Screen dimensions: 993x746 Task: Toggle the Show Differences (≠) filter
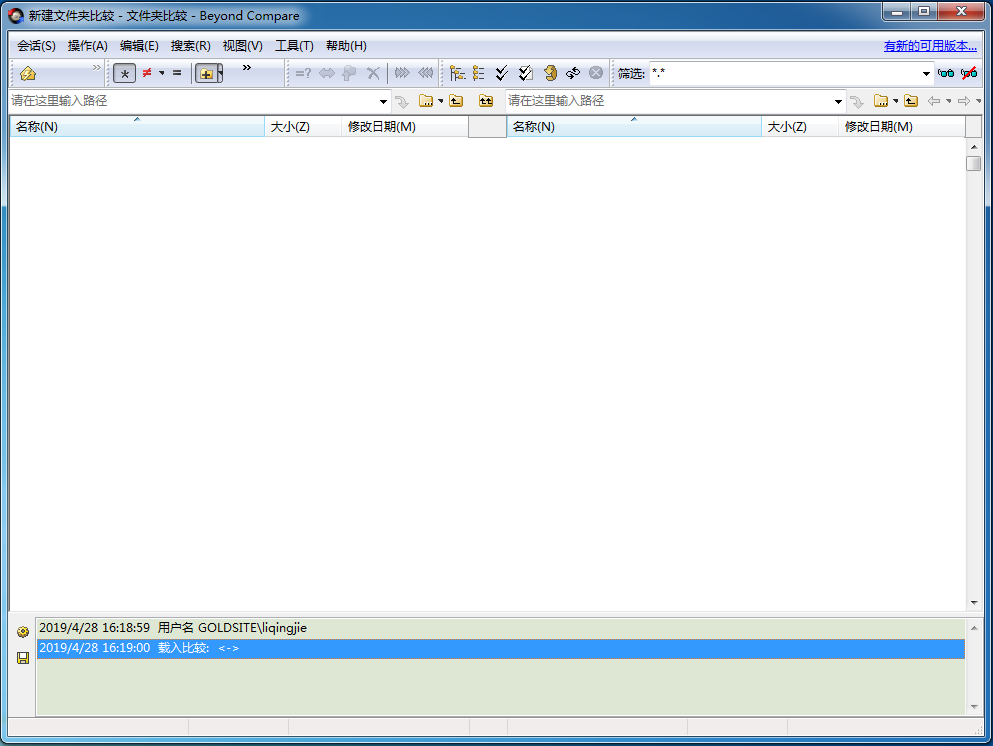pyautogui.click(x=147, y=73)
